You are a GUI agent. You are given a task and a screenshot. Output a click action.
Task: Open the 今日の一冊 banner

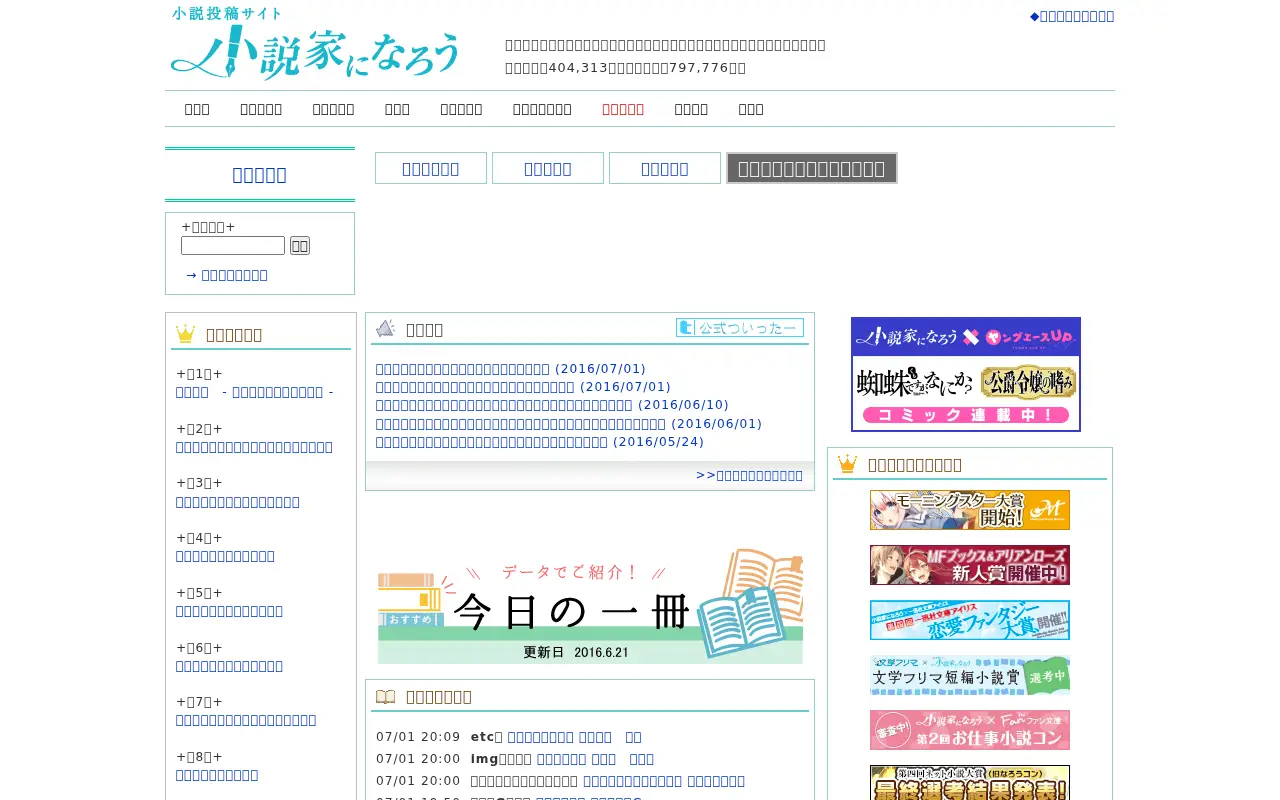[x=590, y=605]
